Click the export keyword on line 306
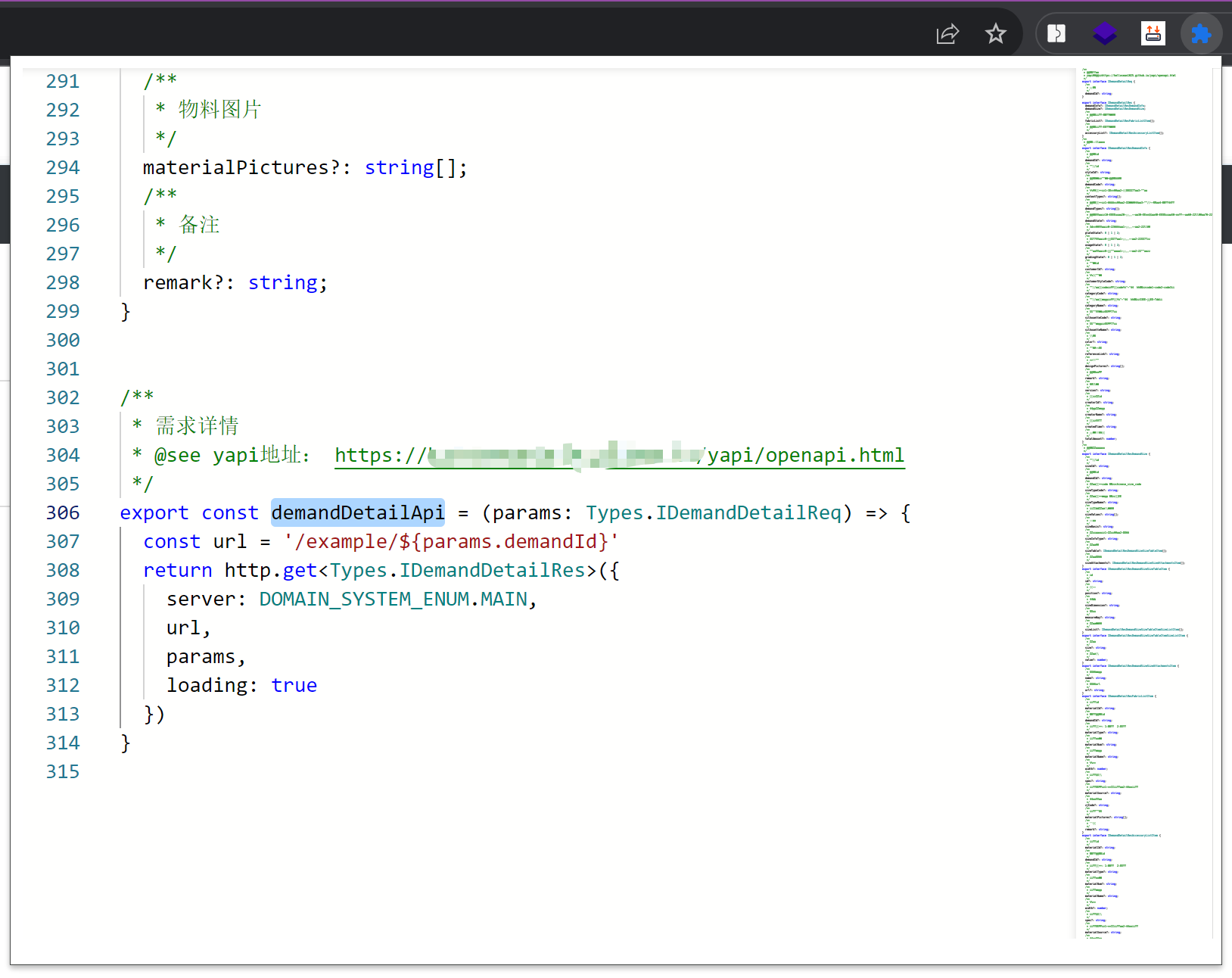 [154, 512]
